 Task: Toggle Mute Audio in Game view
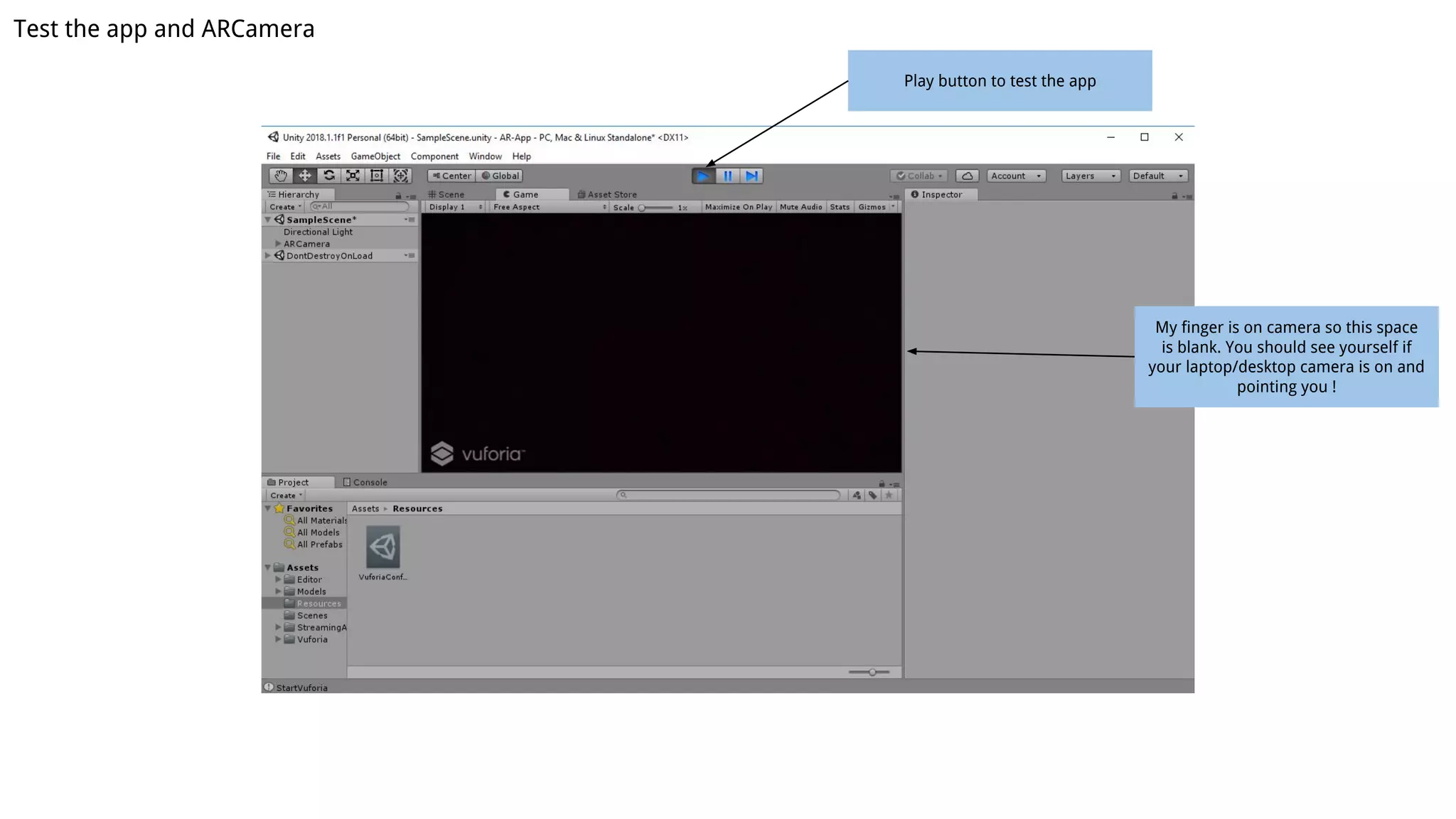click(x=801, y=207)
